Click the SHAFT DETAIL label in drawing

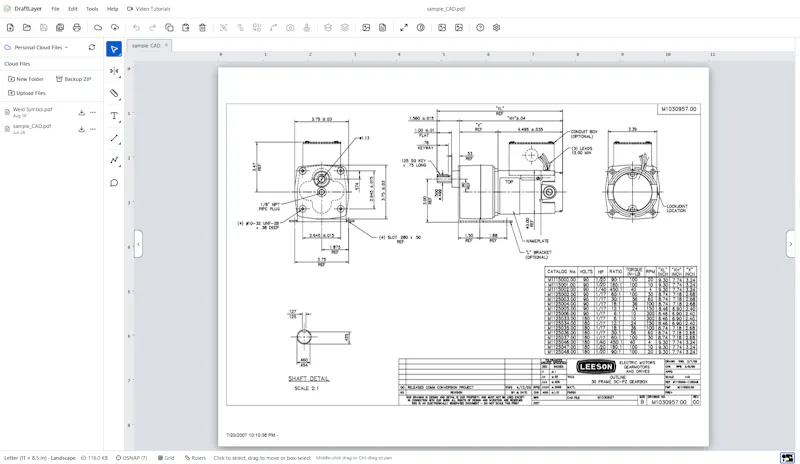tap(309, 379)
